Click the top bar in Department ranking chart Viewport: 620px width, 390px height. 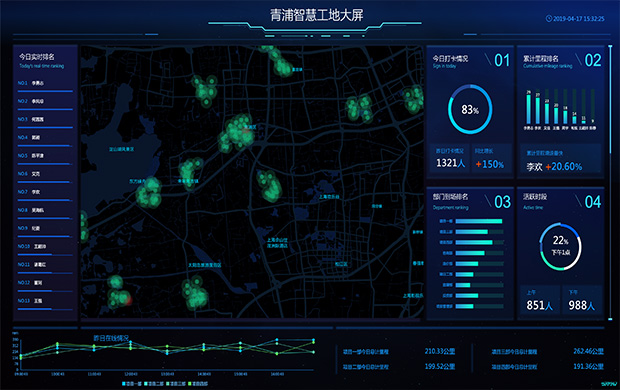tap(479, 221)
